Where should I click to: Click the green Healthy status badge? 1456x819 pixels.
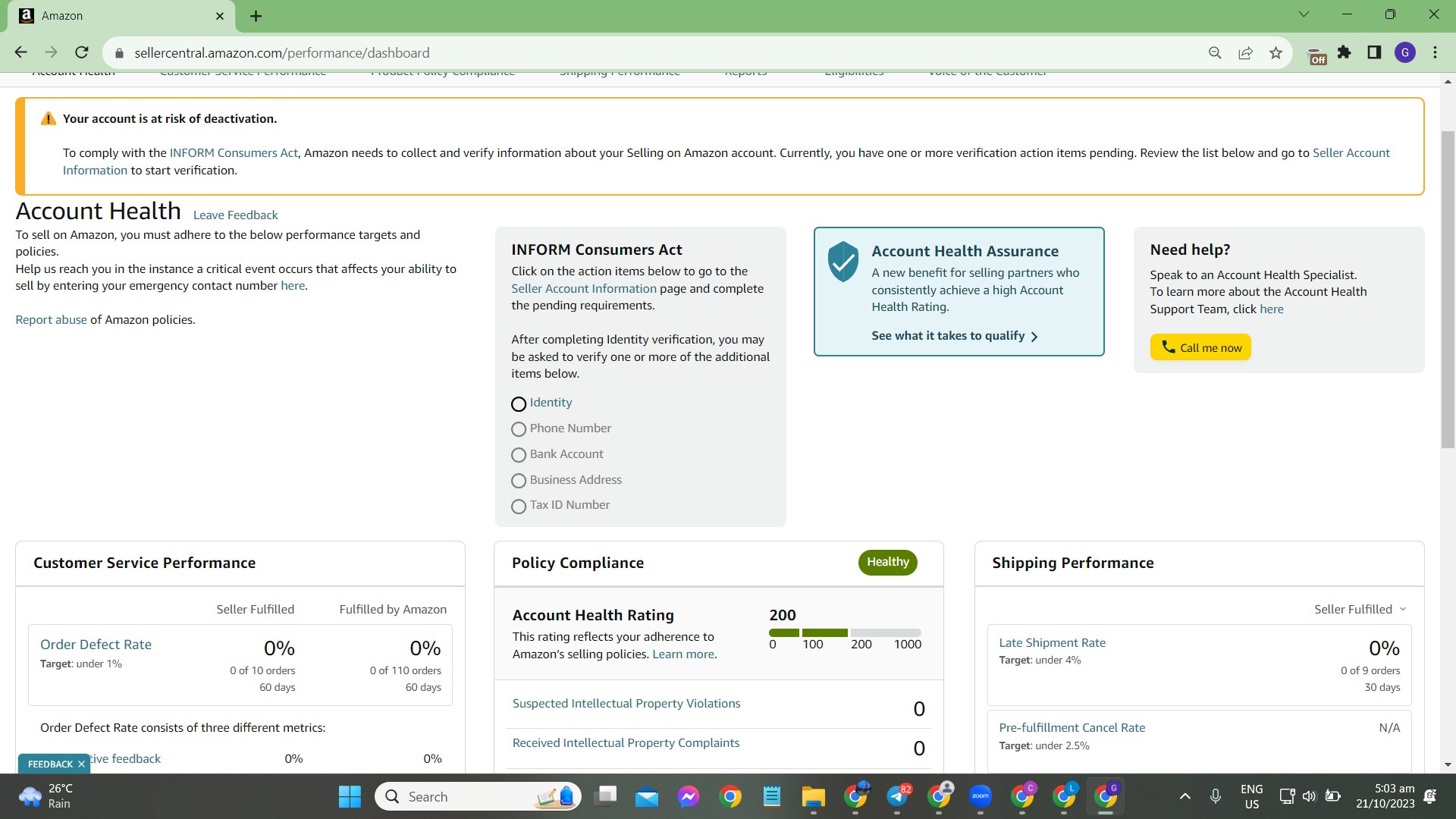tap(888, 562)
